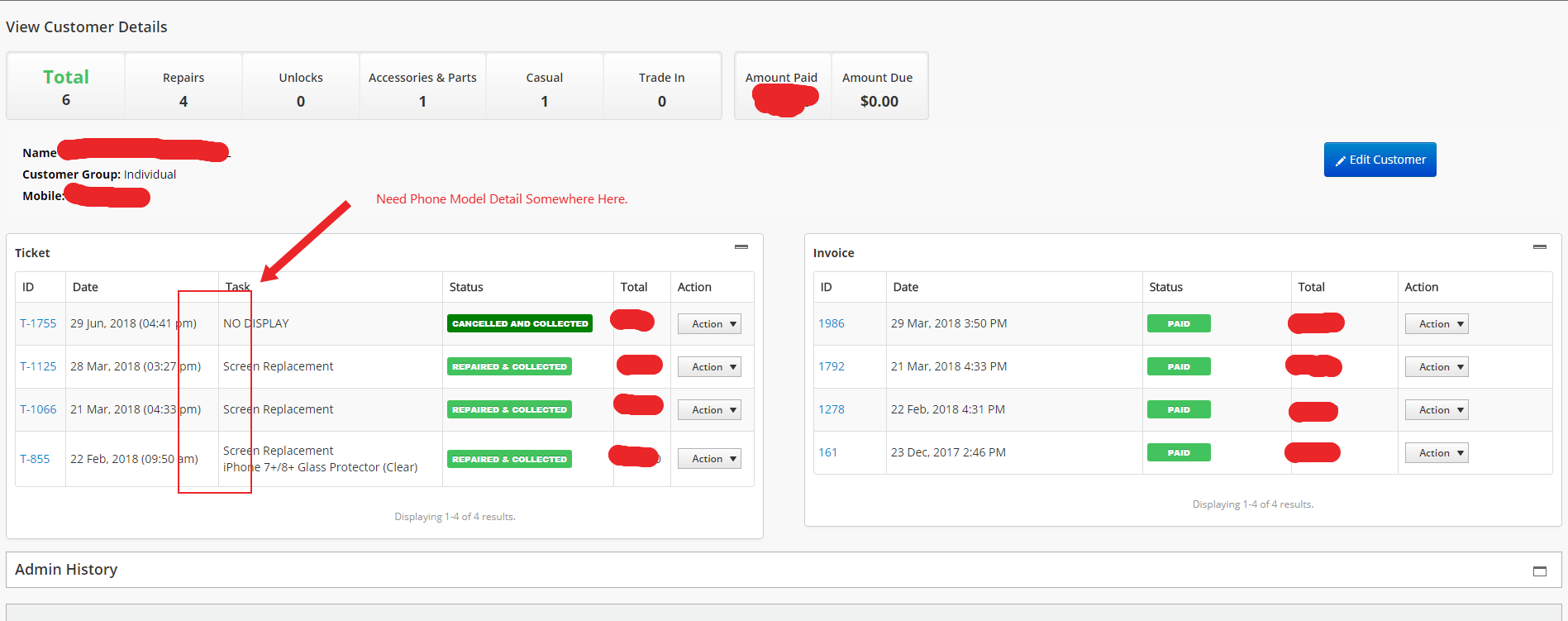The image size is (1568, 621).
Task: Click Screen Replacement task in T-1125 row
Action: coord(279,366)
